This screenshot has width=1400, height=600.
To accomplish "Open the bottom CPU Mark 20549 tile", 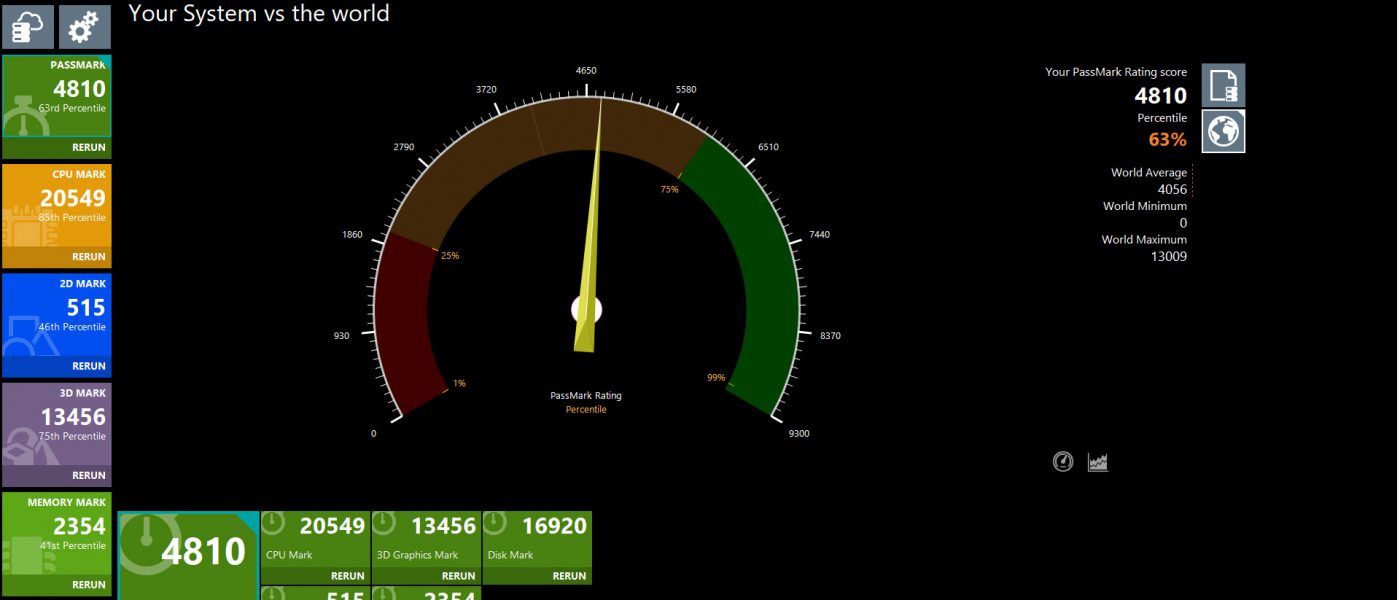I will coord(315,539).
